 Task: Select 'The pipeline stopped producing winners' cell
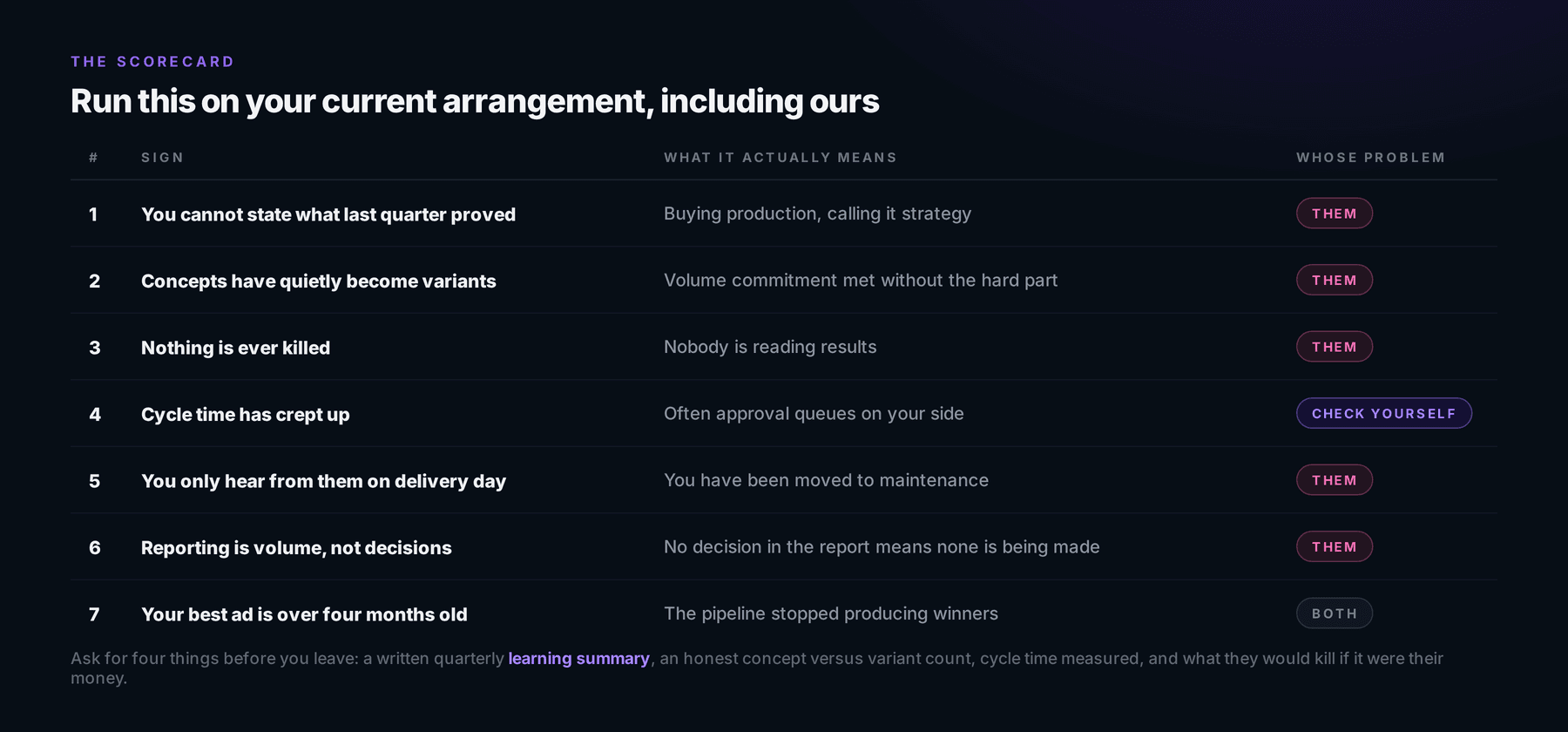tap(831, 613)
